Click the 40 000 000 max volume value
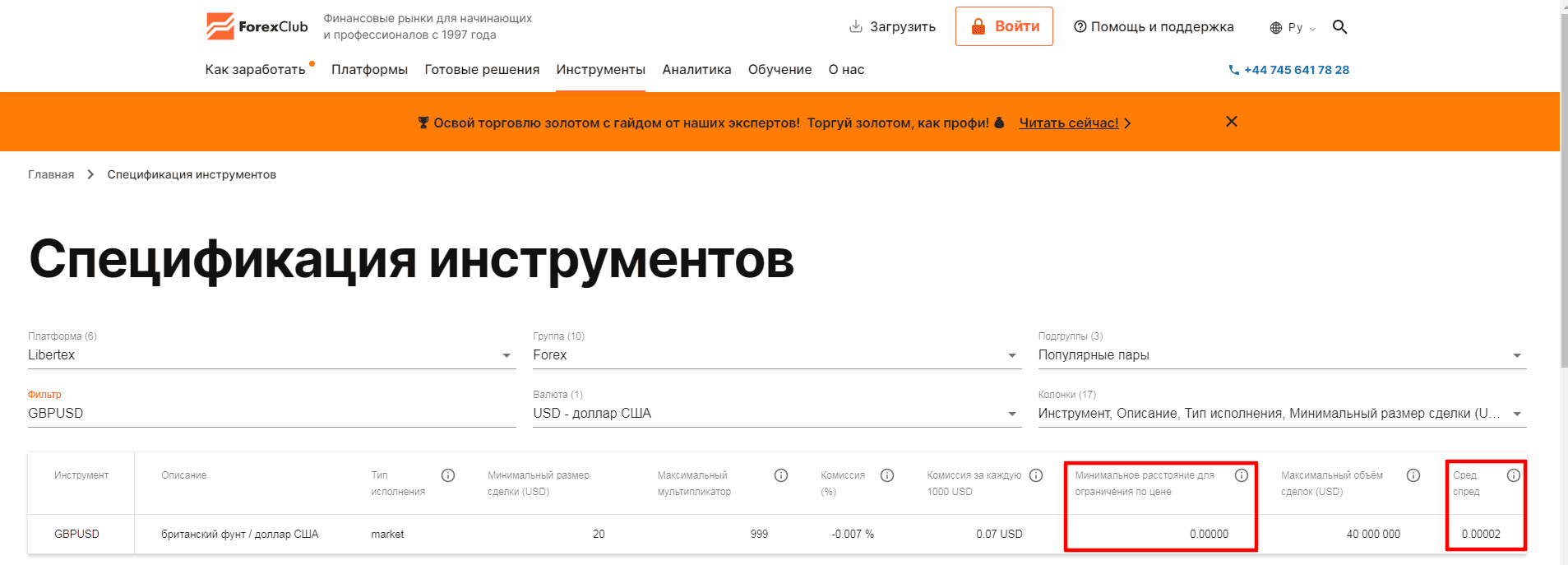1568x565 pixels. [1373, 534]
